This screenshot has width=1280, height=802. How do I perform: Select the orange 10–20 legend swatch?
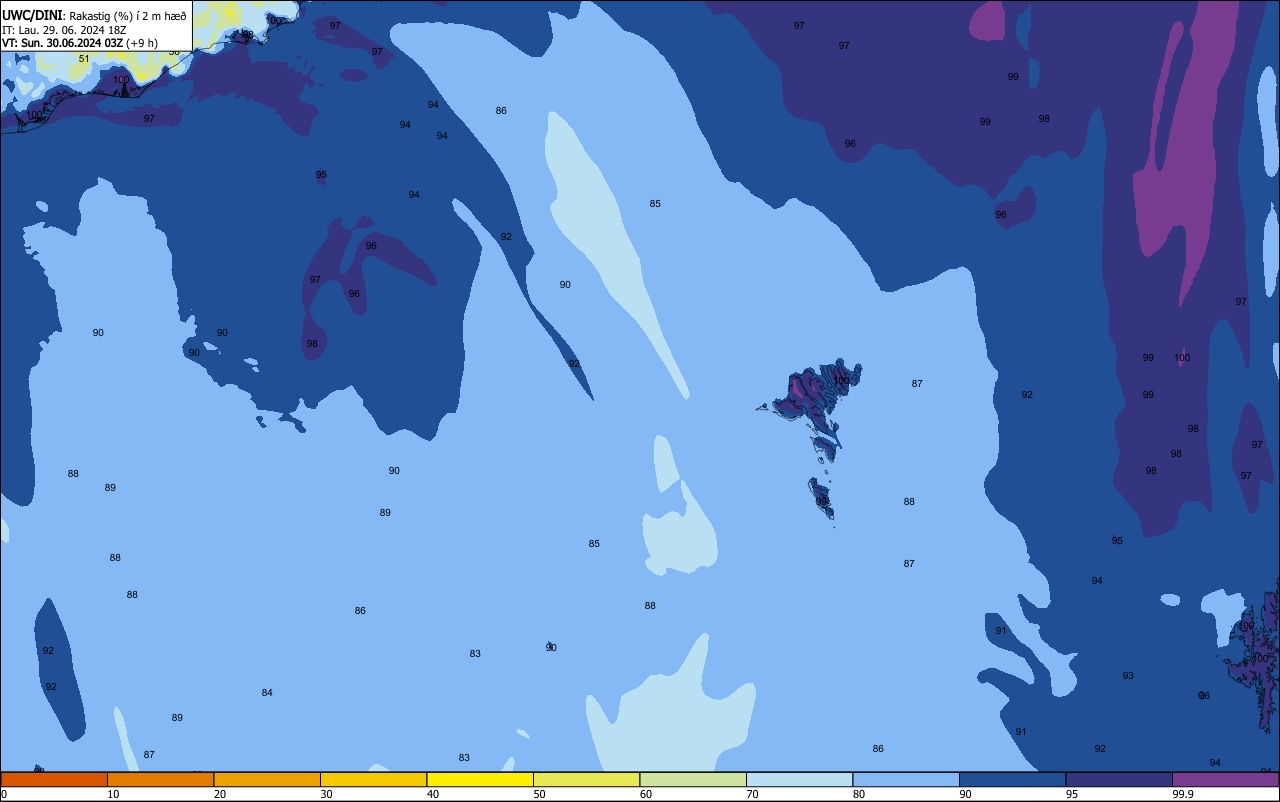click(x=160, y=779)
